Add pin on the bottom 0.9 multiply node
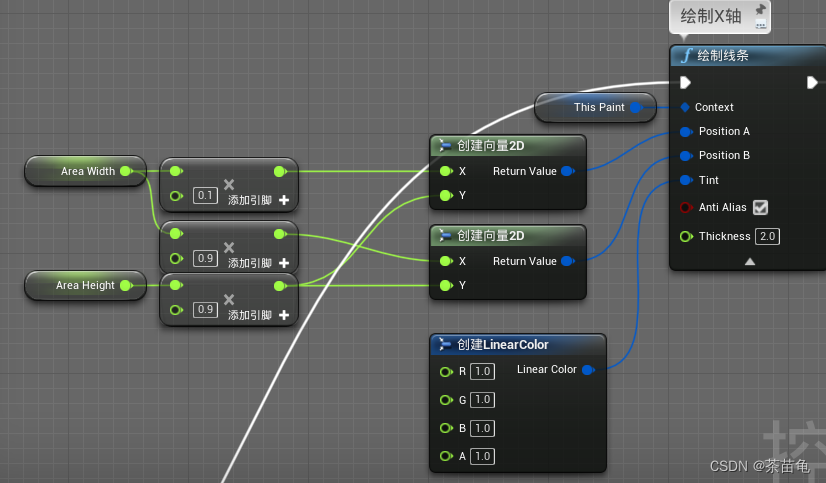Image resolution: width=826 pixels, height=483 pixels. coord(284,315)
